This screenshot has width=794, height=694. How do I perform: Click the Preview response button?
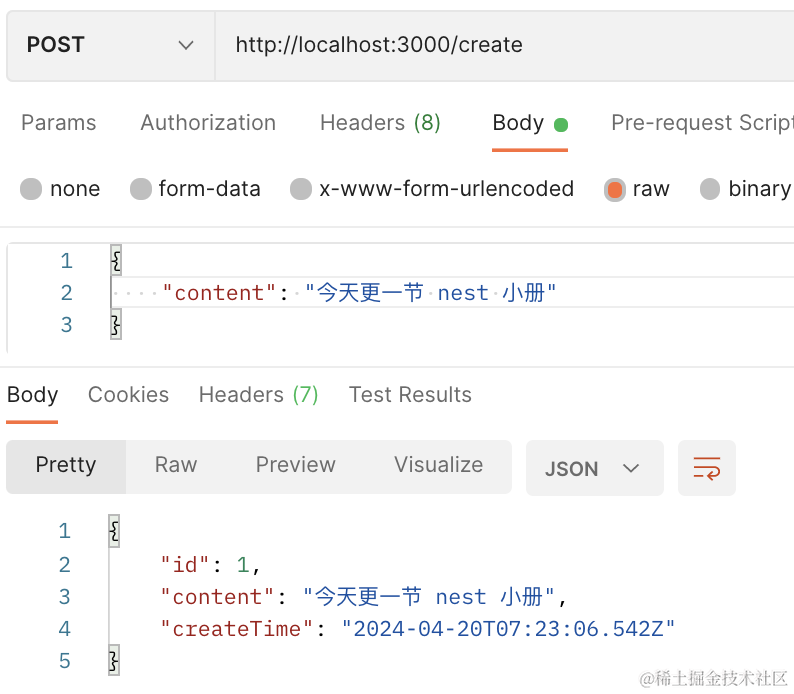295,465
